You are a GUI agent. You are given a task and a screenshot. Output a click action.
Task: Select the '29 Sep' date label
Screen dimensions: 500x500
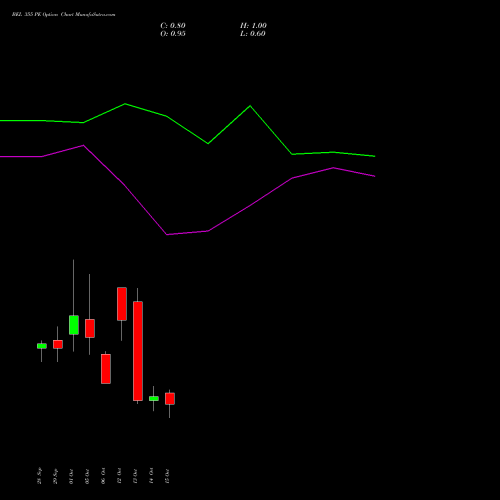pyautogui.click(x=55, y=476)
